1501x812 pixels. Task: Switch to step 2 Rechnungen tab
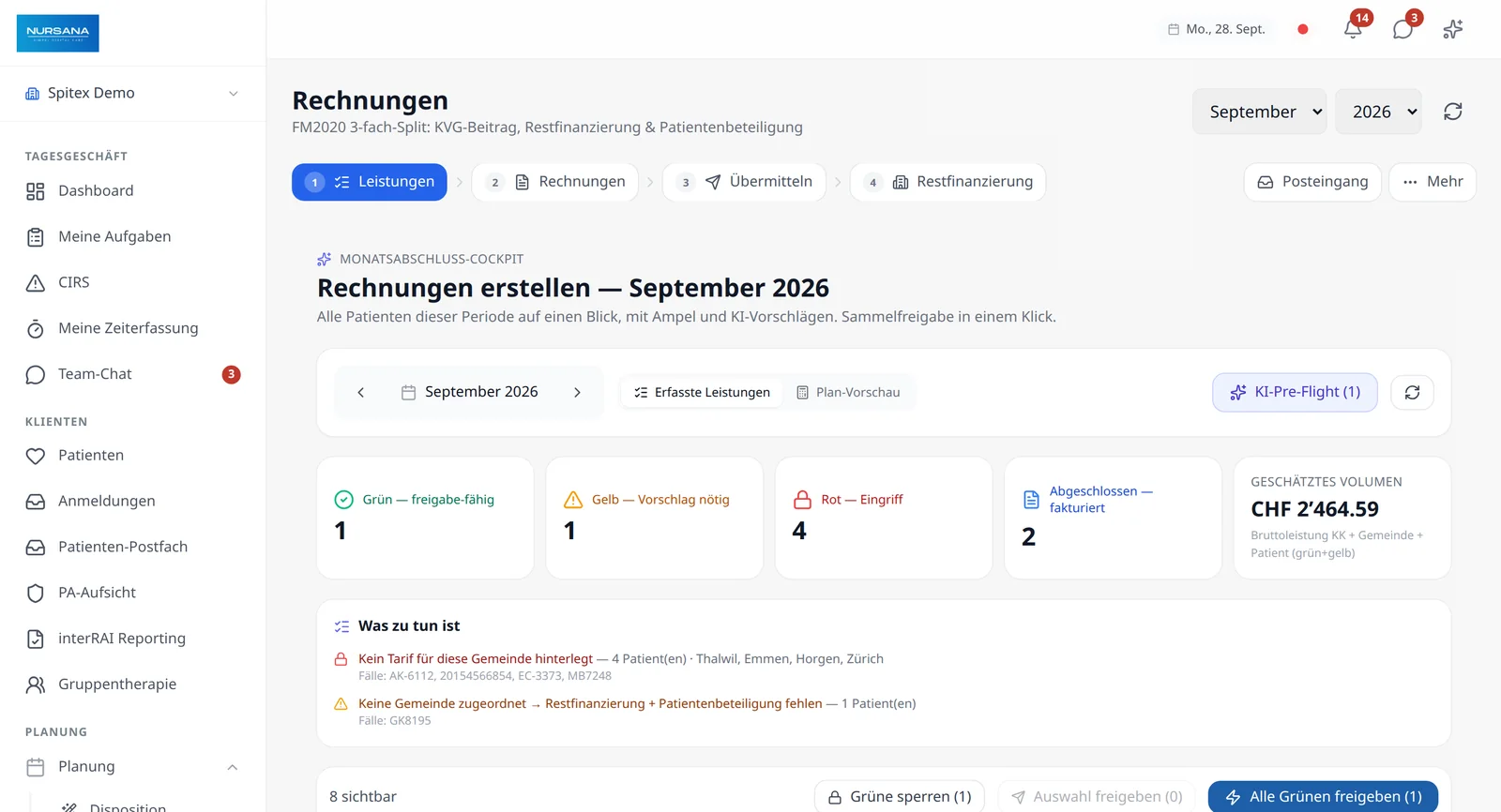(x=555, y=182)
